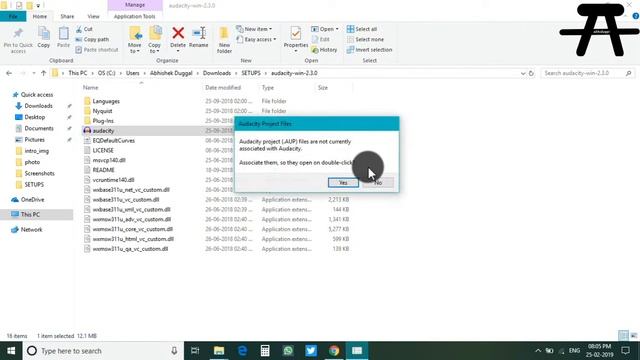Click the Search audacity-win-2.3.0 box
This screenshot has width=640, height=360.
coord(588,73)
